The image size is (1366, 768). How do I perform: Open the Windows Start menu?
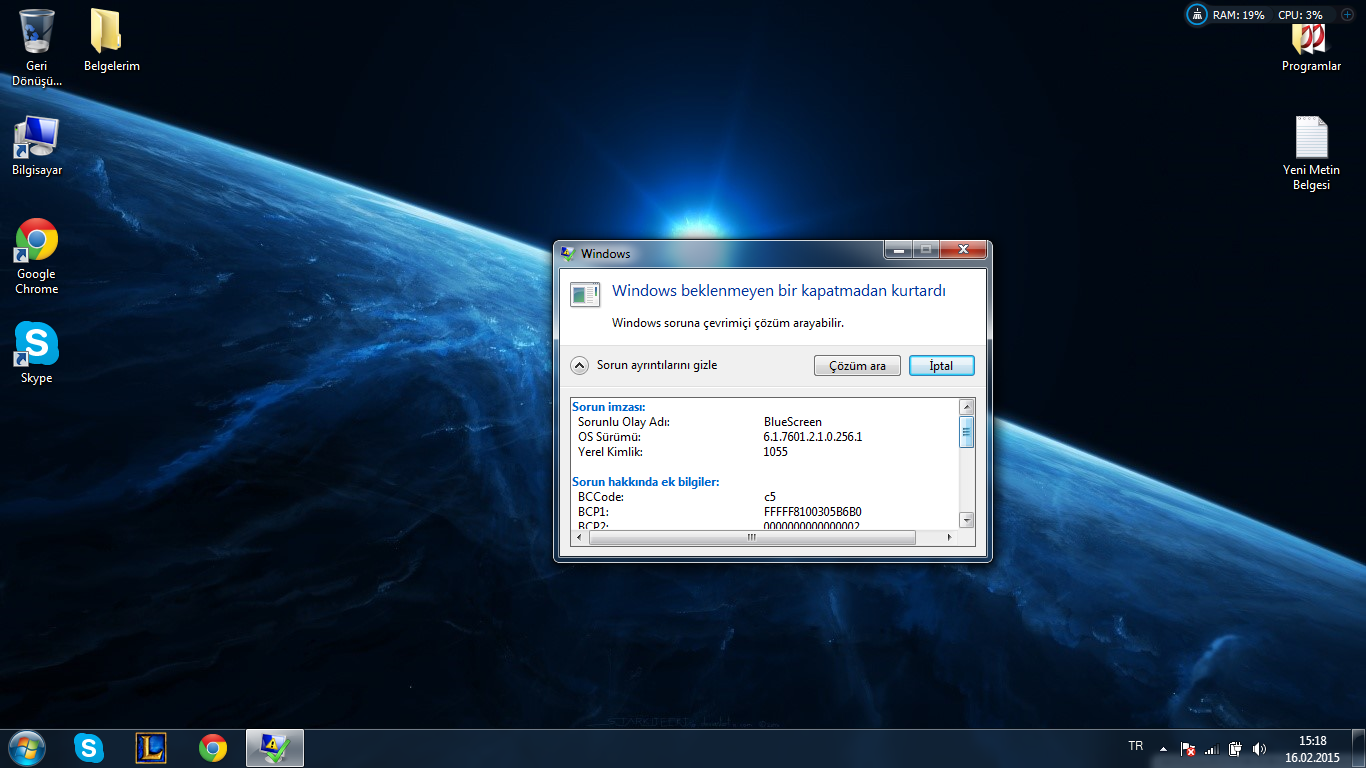(27, 748)
